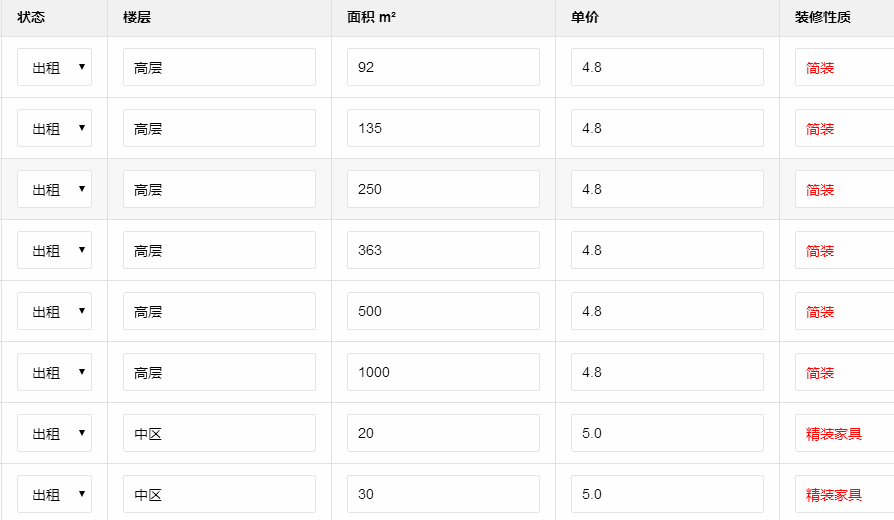This screenshot has width=894, height=520.
Task: Click the 面积 m² column header
Action: point(371,18)
